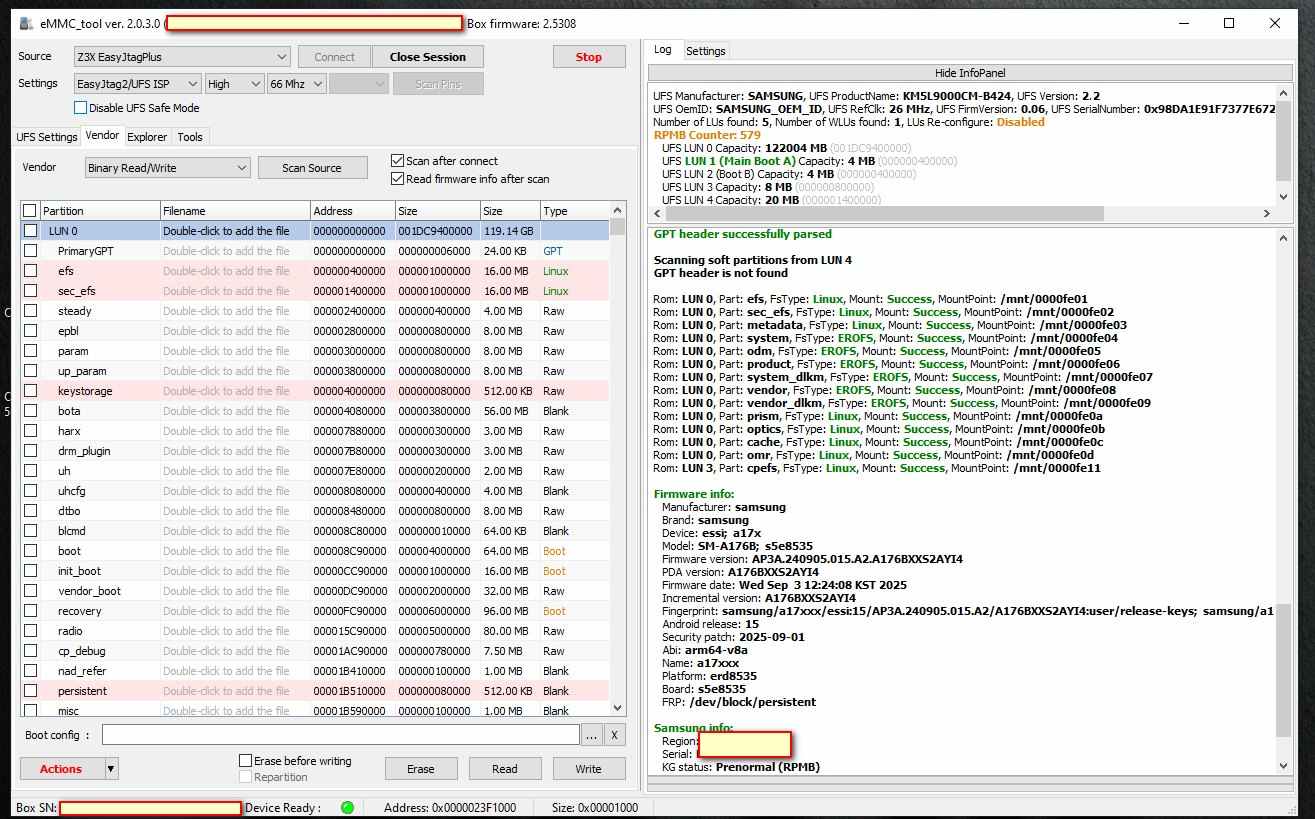Click the 119.14 GB size cell
Viewport: 1315px width, 819px height.
point(509,231)
